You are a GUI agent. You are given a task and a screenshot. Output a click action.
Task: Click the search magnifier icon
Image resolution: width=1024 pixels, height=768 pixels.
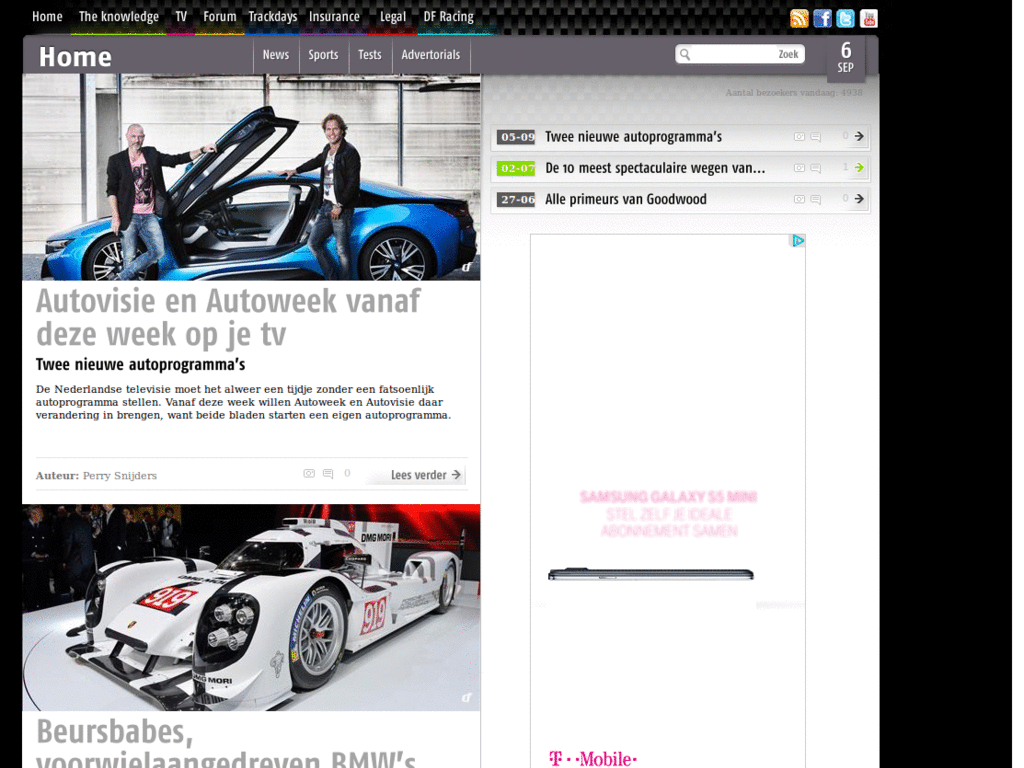[684, 54]
